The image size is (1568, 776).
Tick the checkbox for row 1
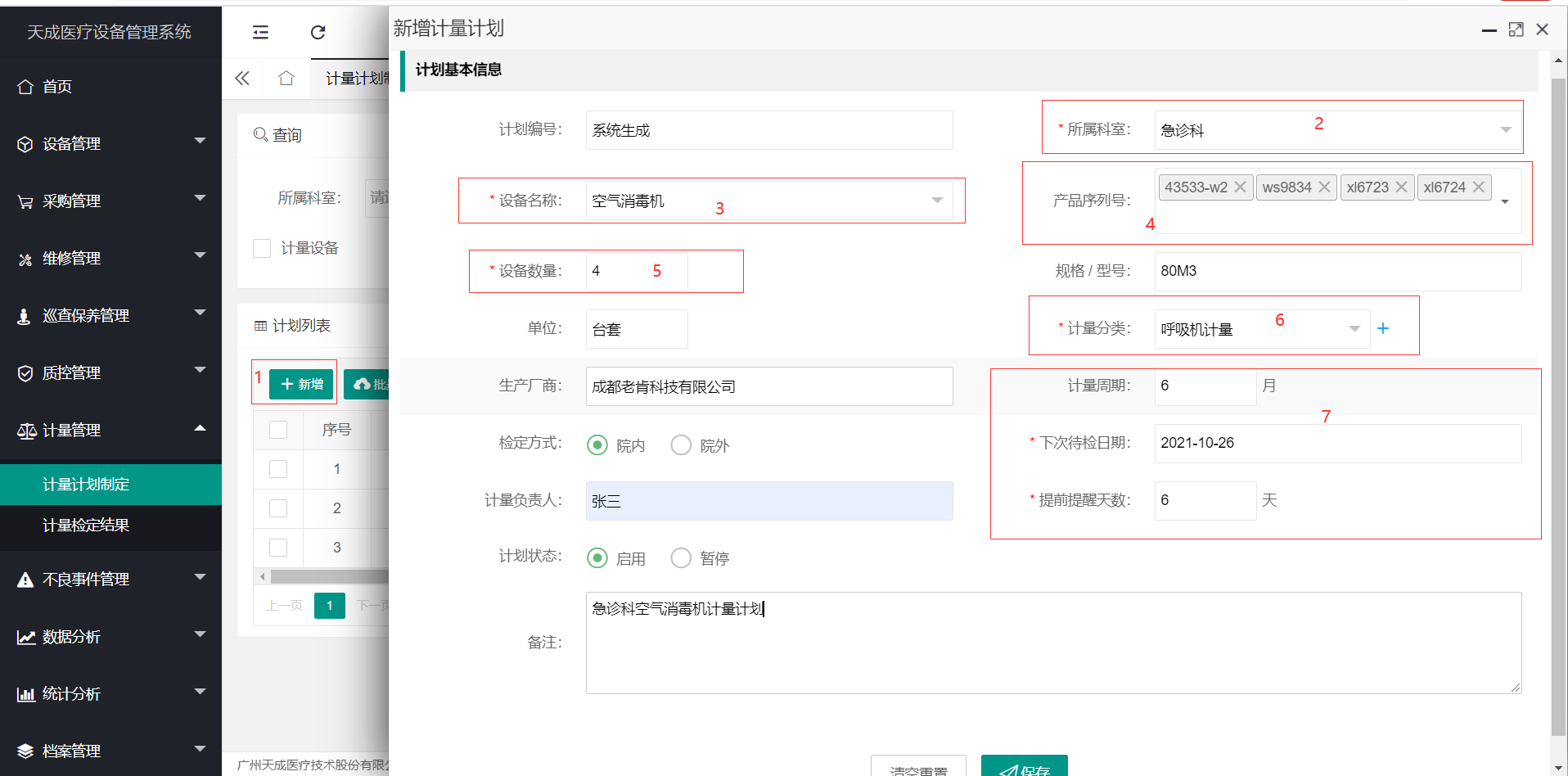click(278, 469)
